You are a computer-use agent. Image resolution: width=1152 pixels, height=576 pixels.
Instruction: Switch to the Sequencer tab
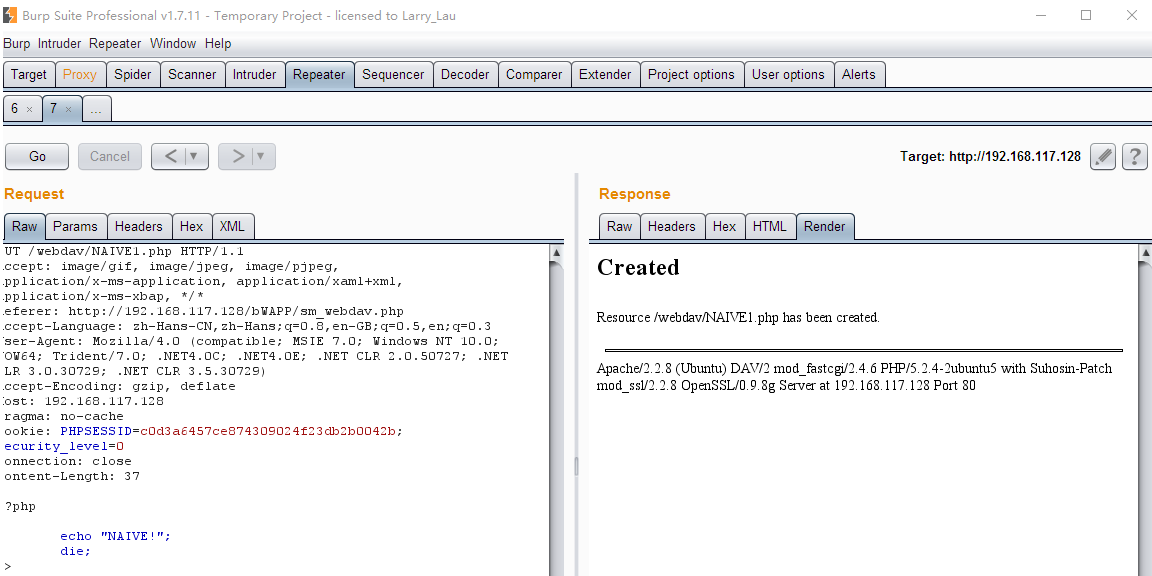(393, 75)
